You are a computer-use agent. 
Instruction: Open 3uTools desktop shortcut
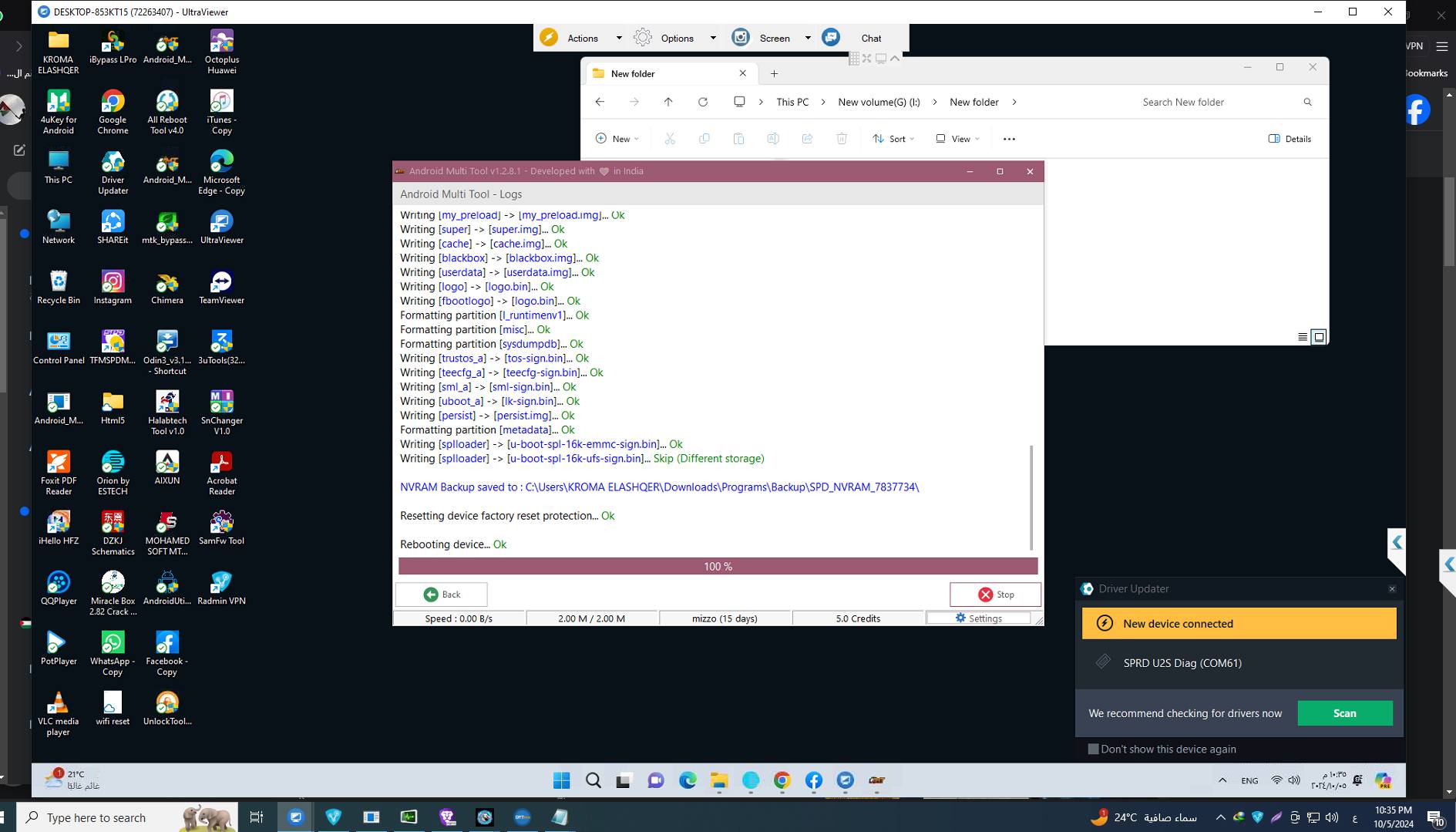(x=221, y=349)
